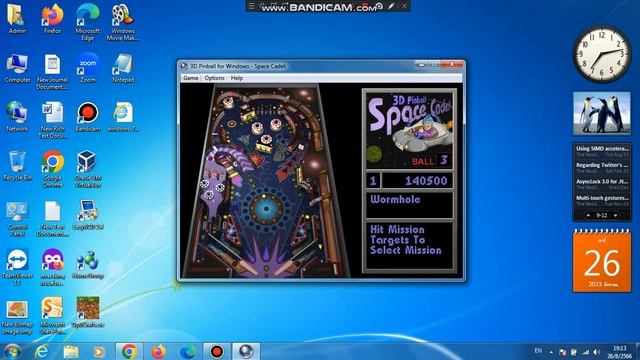Show previous feed headlines with up arrow
640x360 pixels.
click(588, 215)
